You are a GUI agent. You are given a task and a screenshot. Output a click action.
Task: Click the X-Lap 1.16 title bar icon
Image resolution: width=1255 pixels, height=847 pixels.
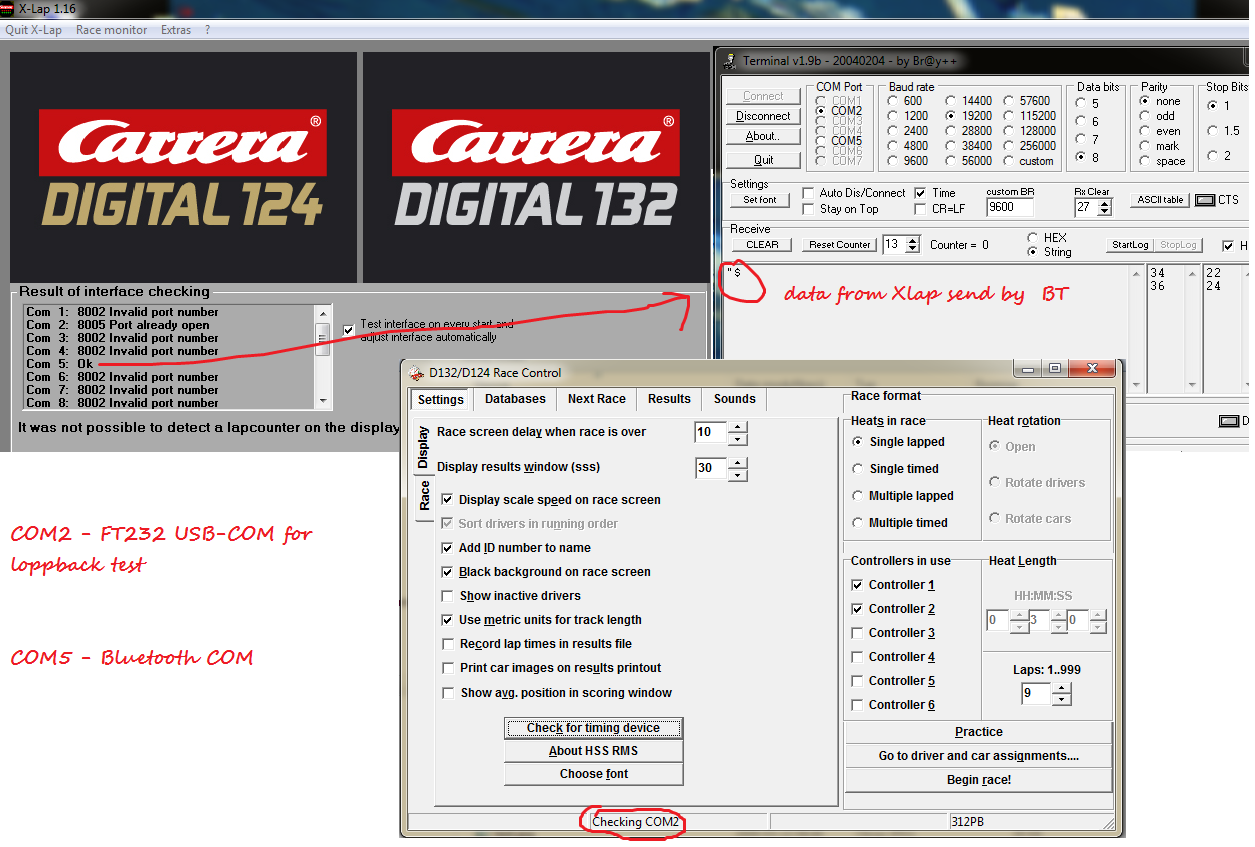pos(9,8)
